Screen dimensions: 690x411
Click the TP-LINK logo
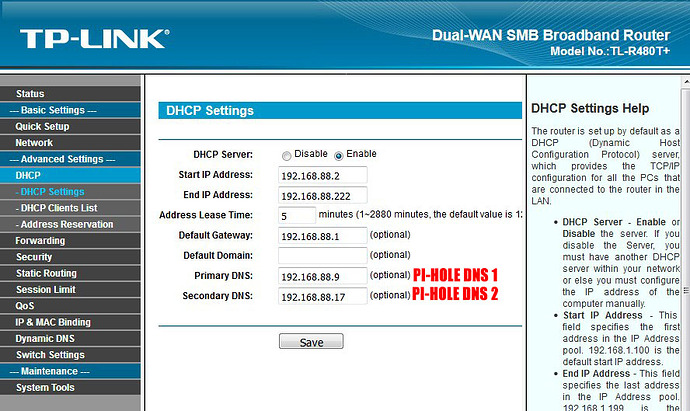(x=93, y=40)
